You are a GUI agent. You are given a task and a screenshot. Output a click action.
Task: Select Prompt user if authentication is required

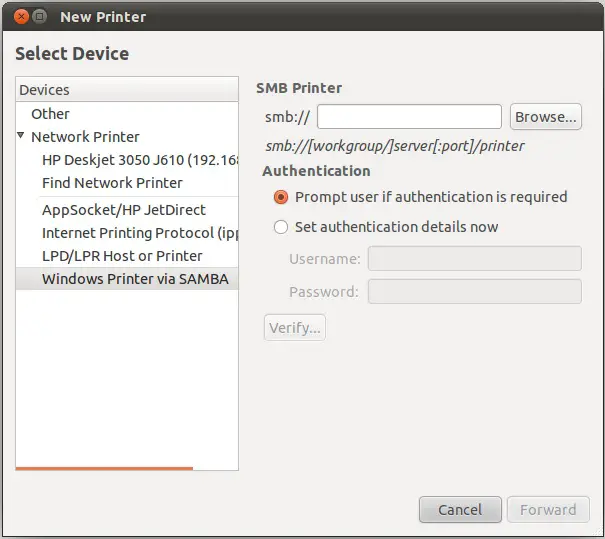pyautogui.click(x=281, y=197)
